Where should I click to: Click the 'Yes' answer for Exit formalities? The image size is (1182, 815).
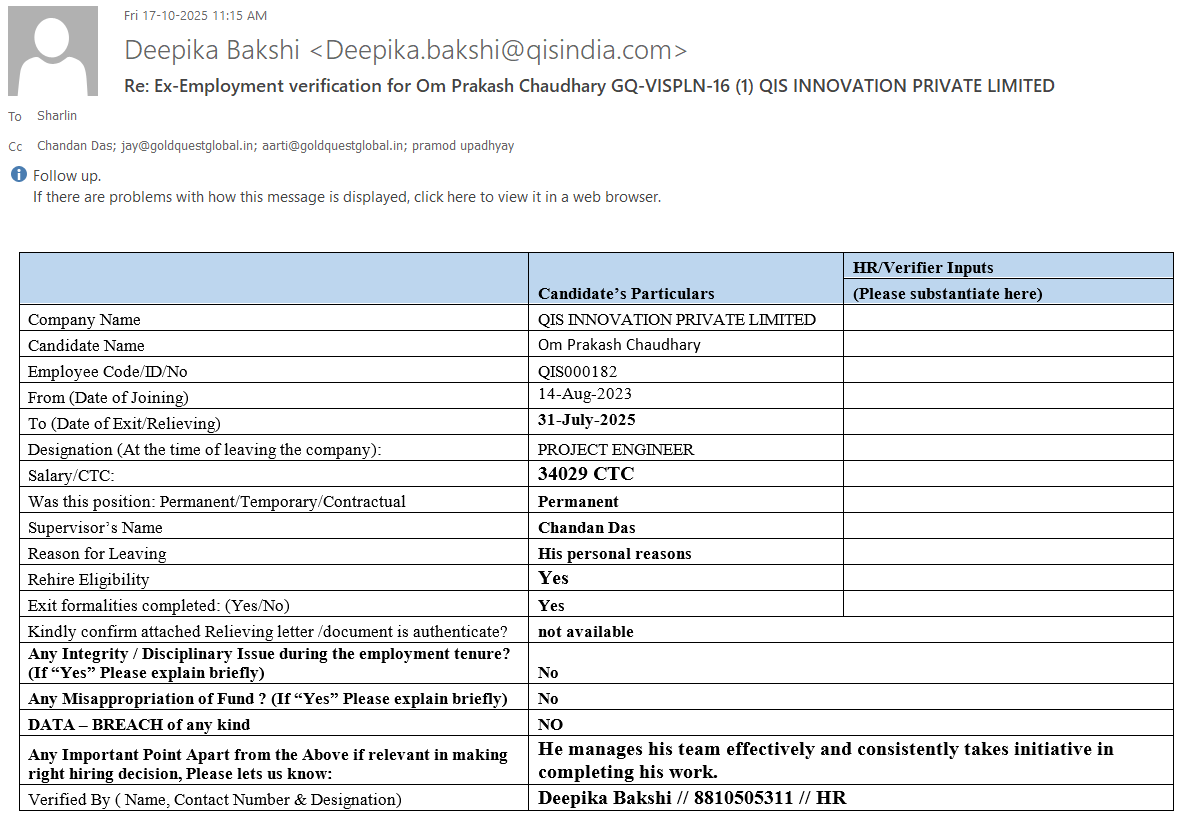tap(551, 605)
